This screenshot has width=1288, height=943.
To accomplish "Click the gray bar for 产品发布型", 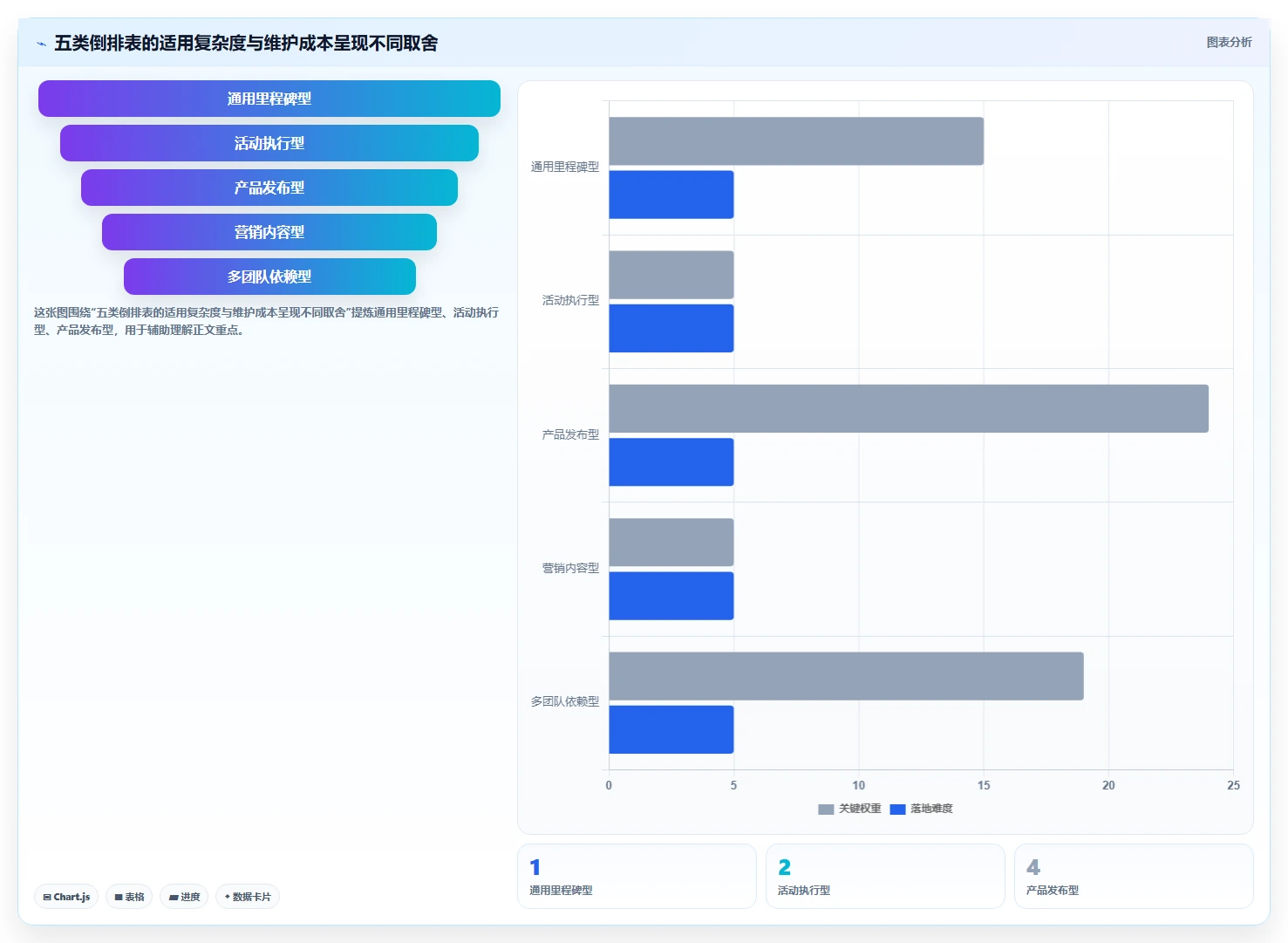I will point(909,408).
